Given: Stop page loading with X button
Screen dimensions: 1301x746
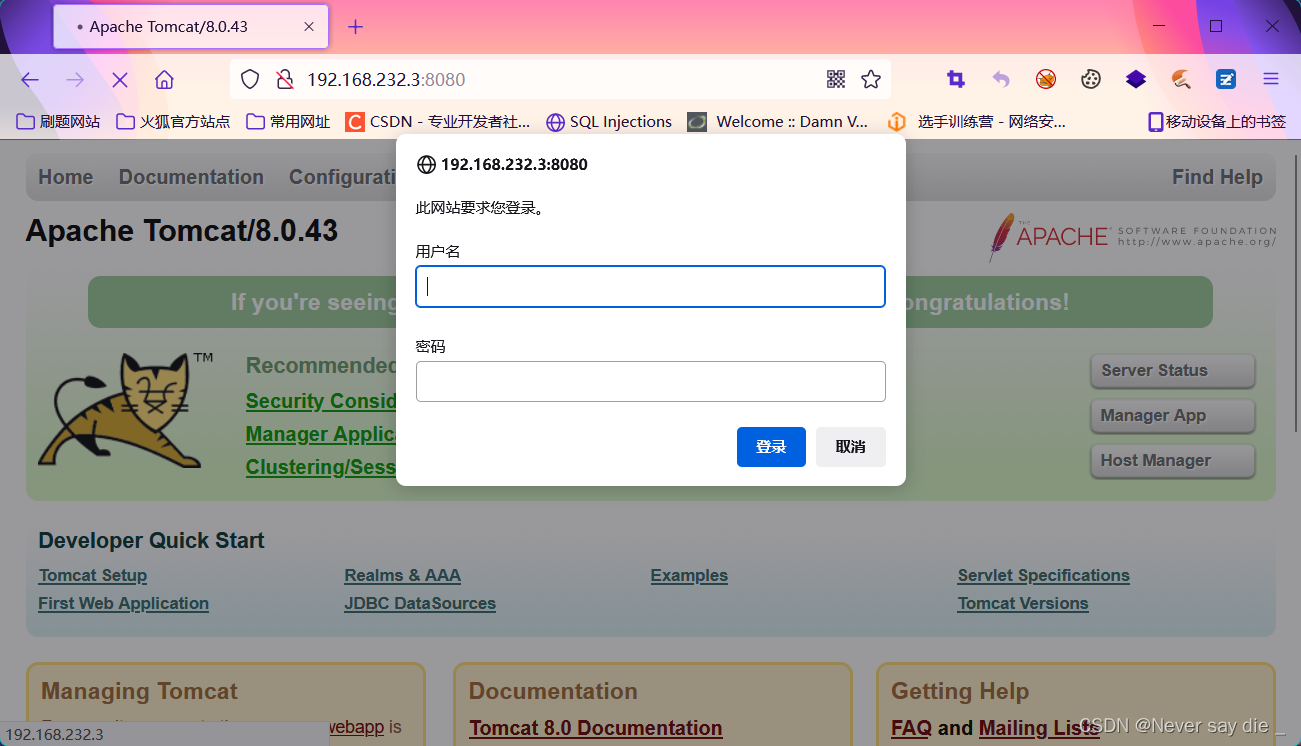Looking at the screenshot, I should (120, 80).
